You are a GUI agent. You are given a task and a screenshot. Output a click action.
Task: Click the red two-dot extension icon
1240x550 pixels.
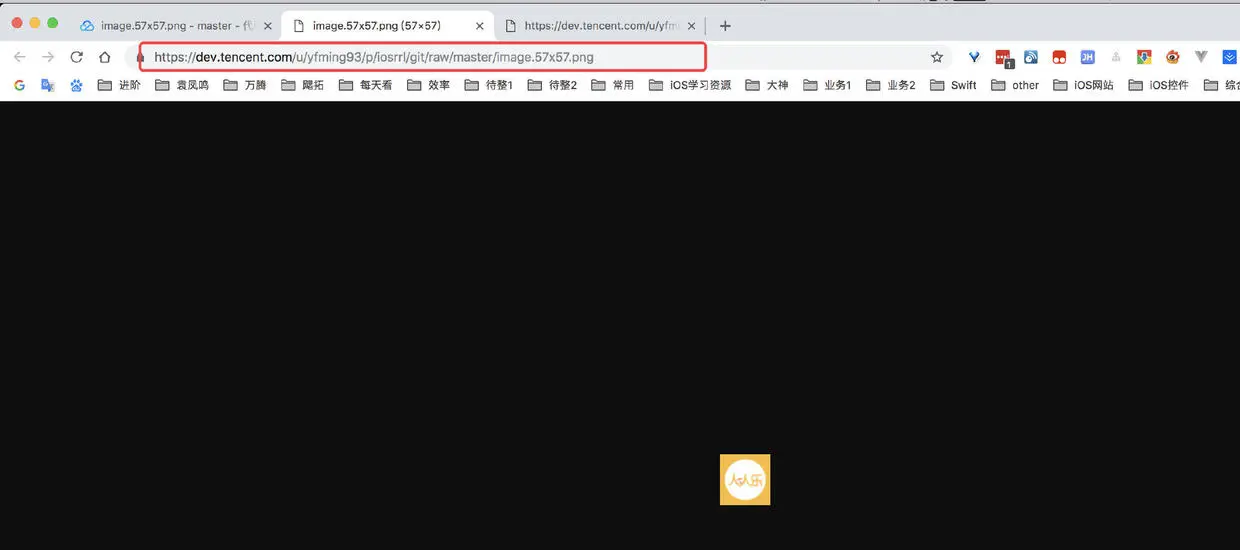click(x=1059, y=57)
